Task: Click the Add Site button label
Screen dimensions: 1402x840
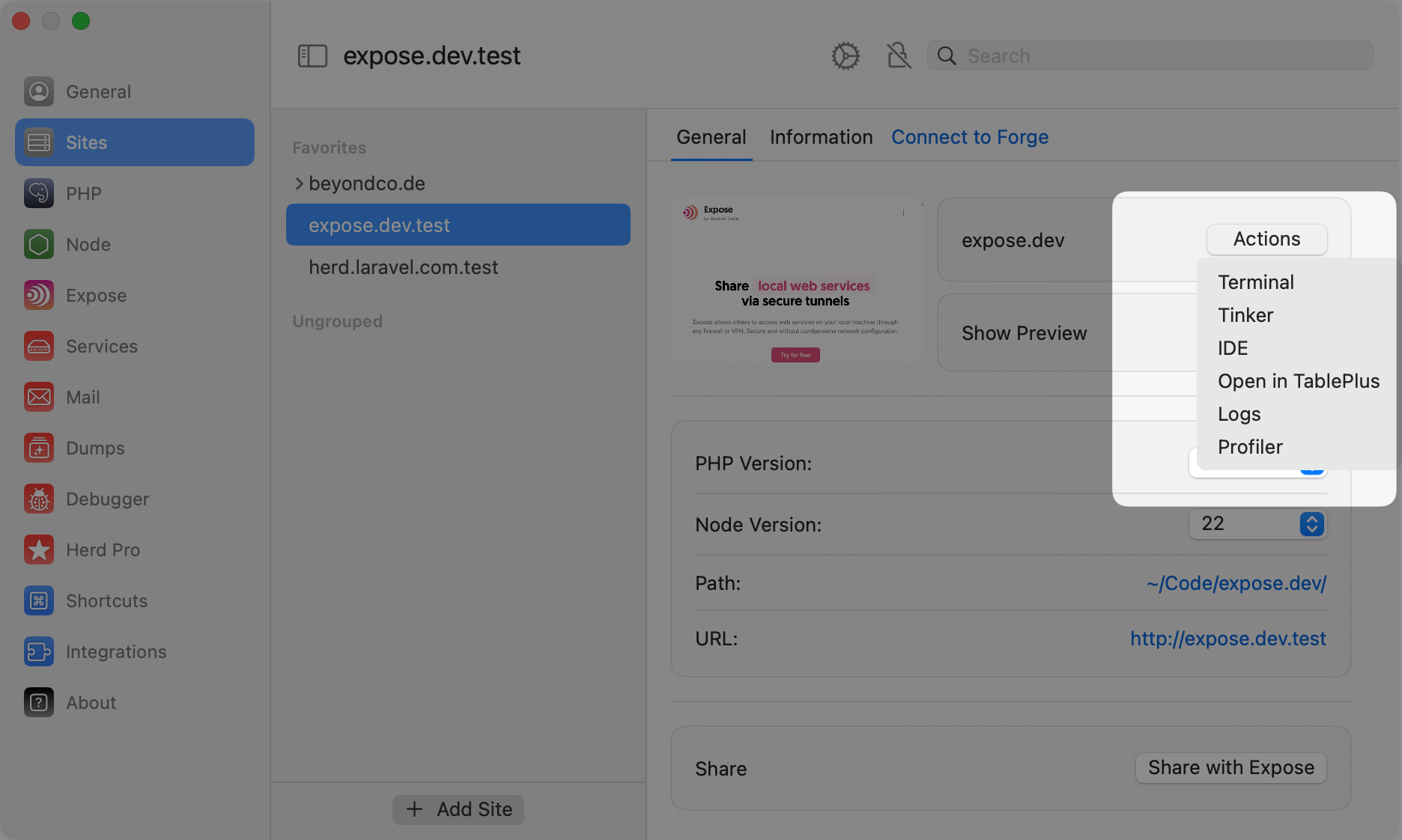Action: click(475, 809)
